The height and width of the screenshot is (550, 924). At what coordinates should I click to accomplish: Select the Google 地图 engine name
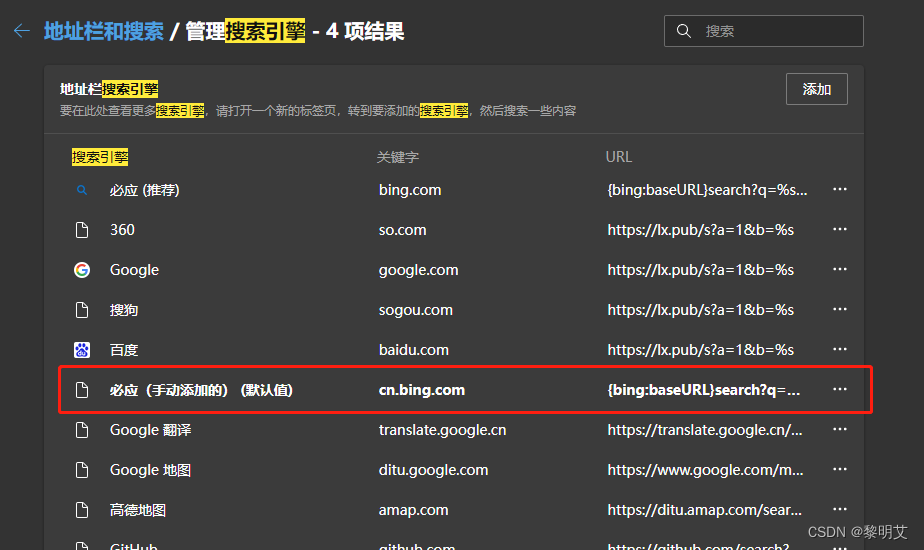coord(150,470)
